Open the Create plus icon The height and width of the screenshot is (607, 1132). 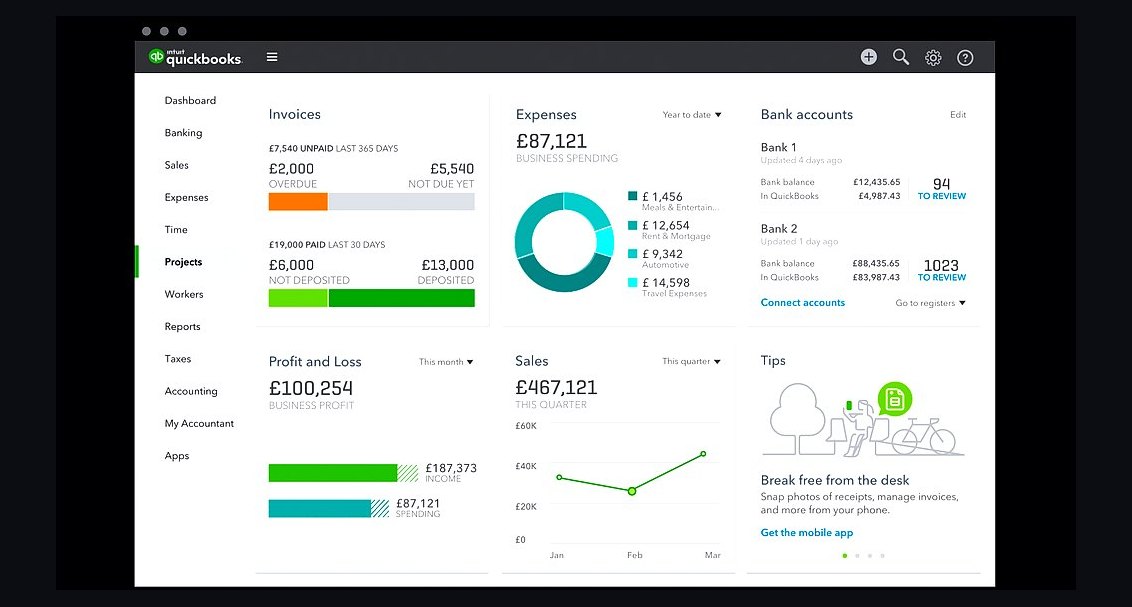pos(868,57)
